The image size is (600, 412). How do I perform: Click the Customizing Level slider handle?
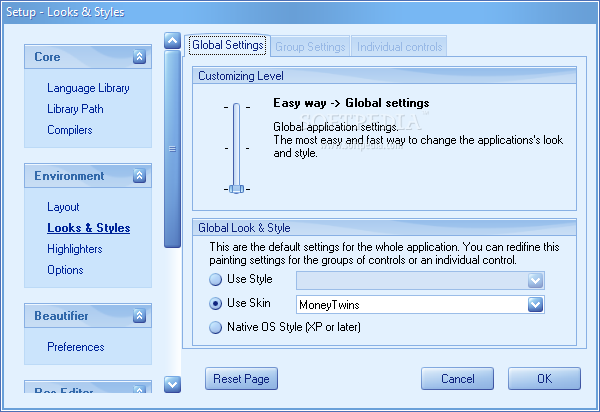(x=236, y=189)
